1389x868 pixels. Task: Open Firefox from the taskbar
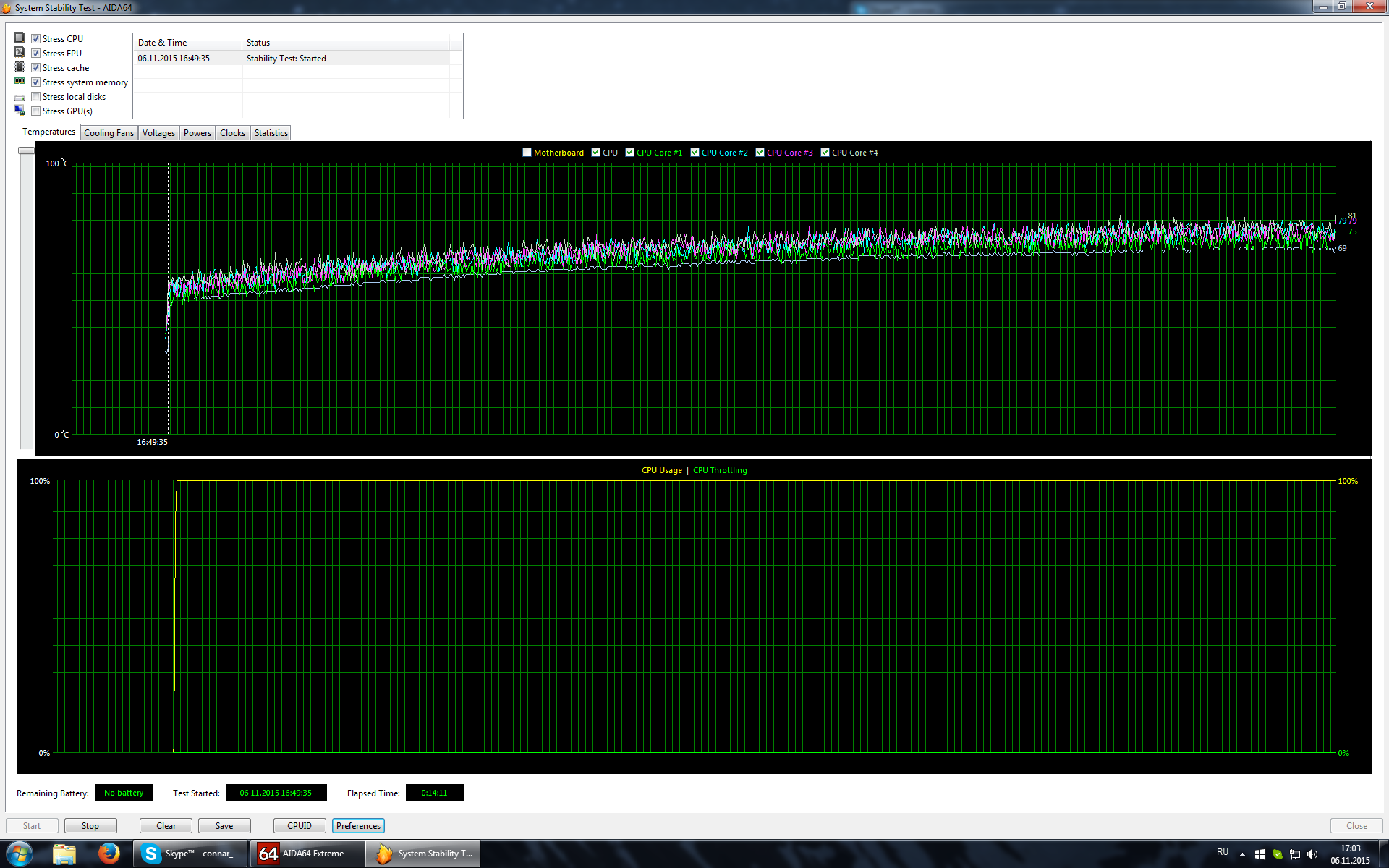coord(109,854)
